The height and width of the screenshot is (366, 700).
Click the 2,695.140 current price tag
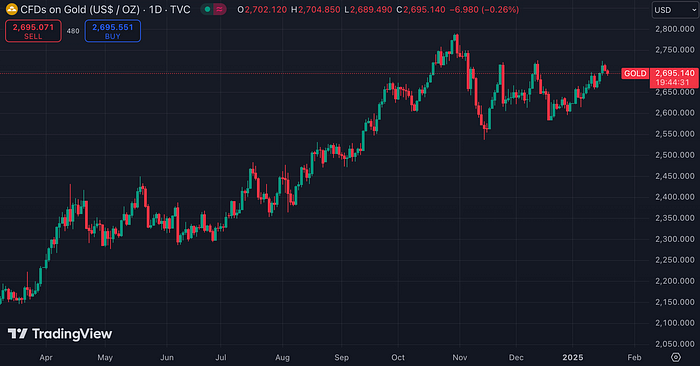pos(675,73)
